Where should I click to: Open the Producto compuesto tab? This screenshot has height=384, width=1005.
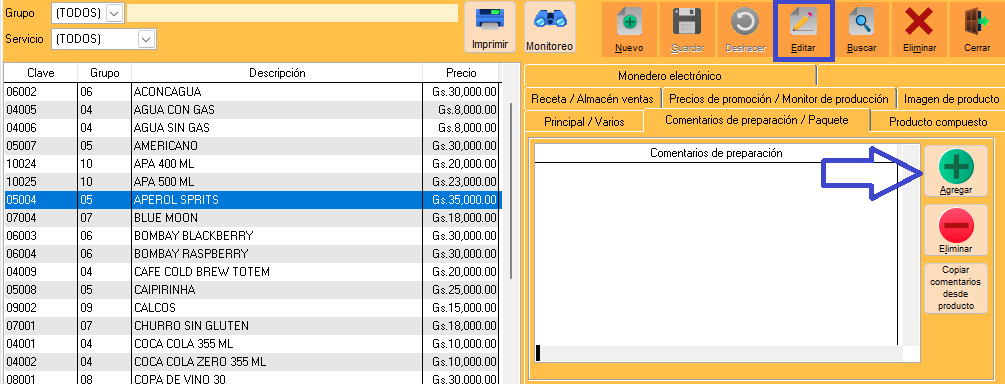(x=938, y=121)
